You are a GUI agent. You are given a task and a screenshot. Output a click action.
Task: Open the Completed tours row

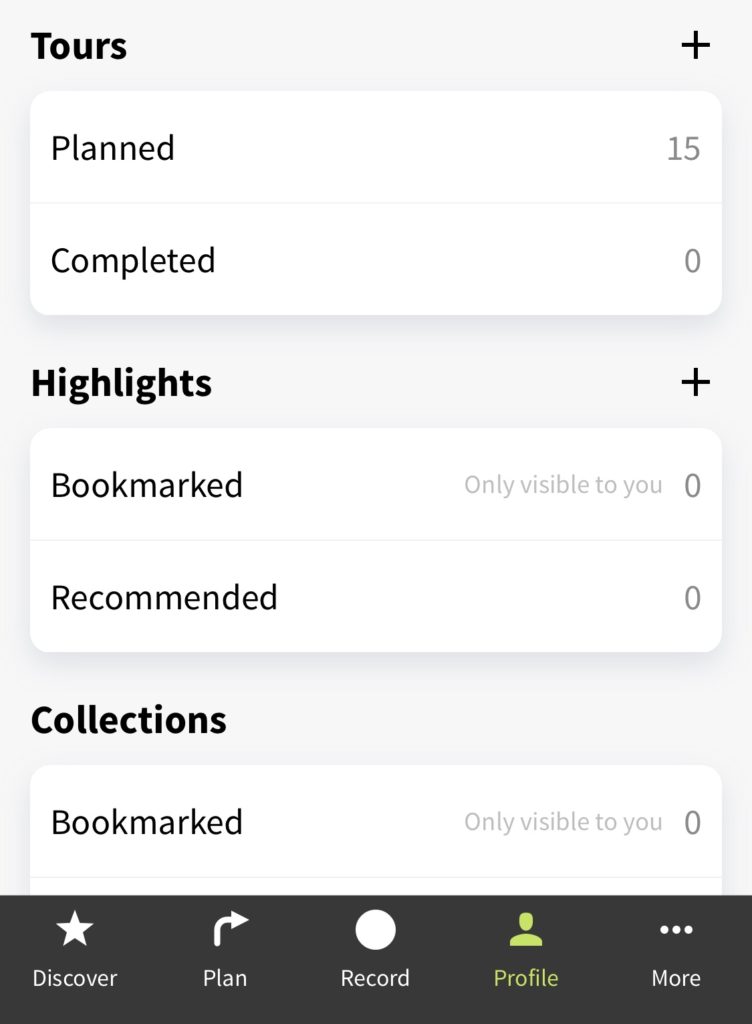(x=376, y=260)
